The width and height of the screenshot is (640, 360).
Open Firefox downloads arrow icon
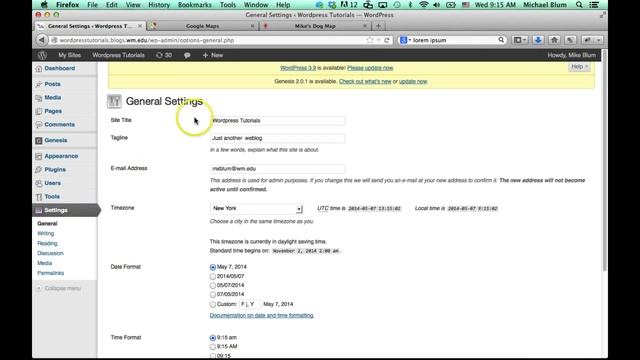pyautogui.click(x=538, y=40)
